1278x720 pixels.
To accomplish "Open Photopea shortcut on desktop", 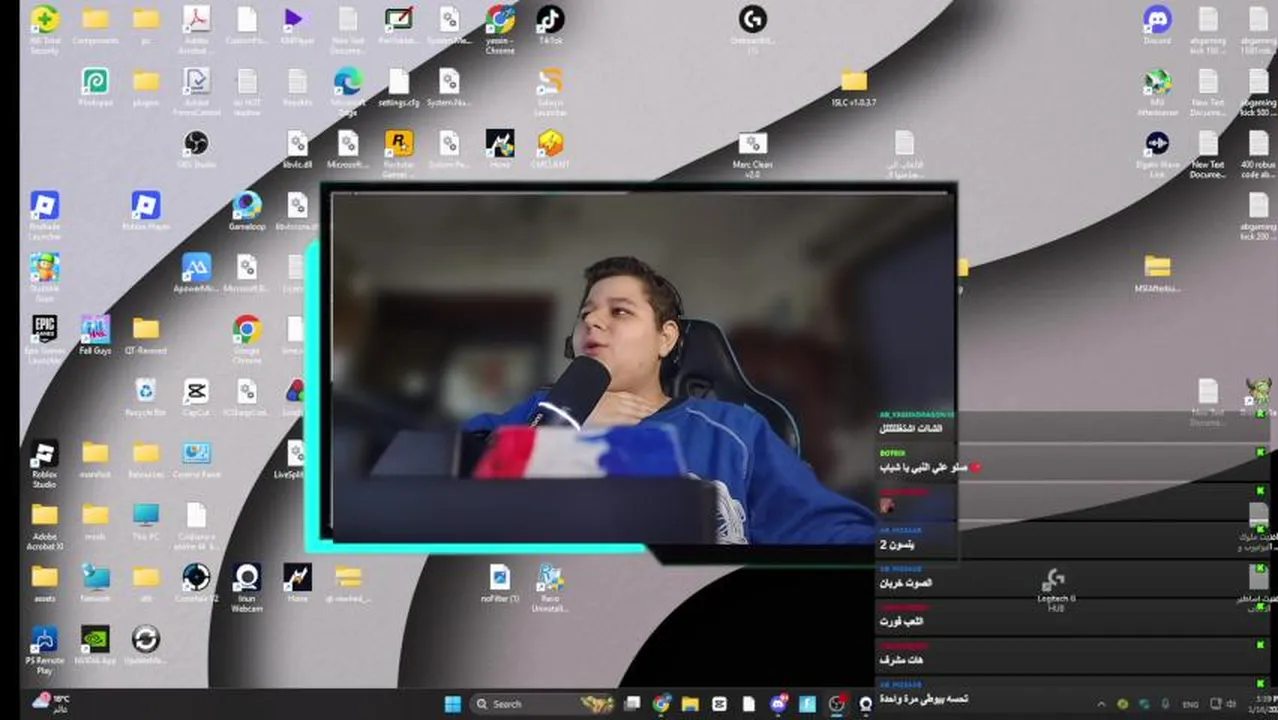I will [x=95, y=88].
